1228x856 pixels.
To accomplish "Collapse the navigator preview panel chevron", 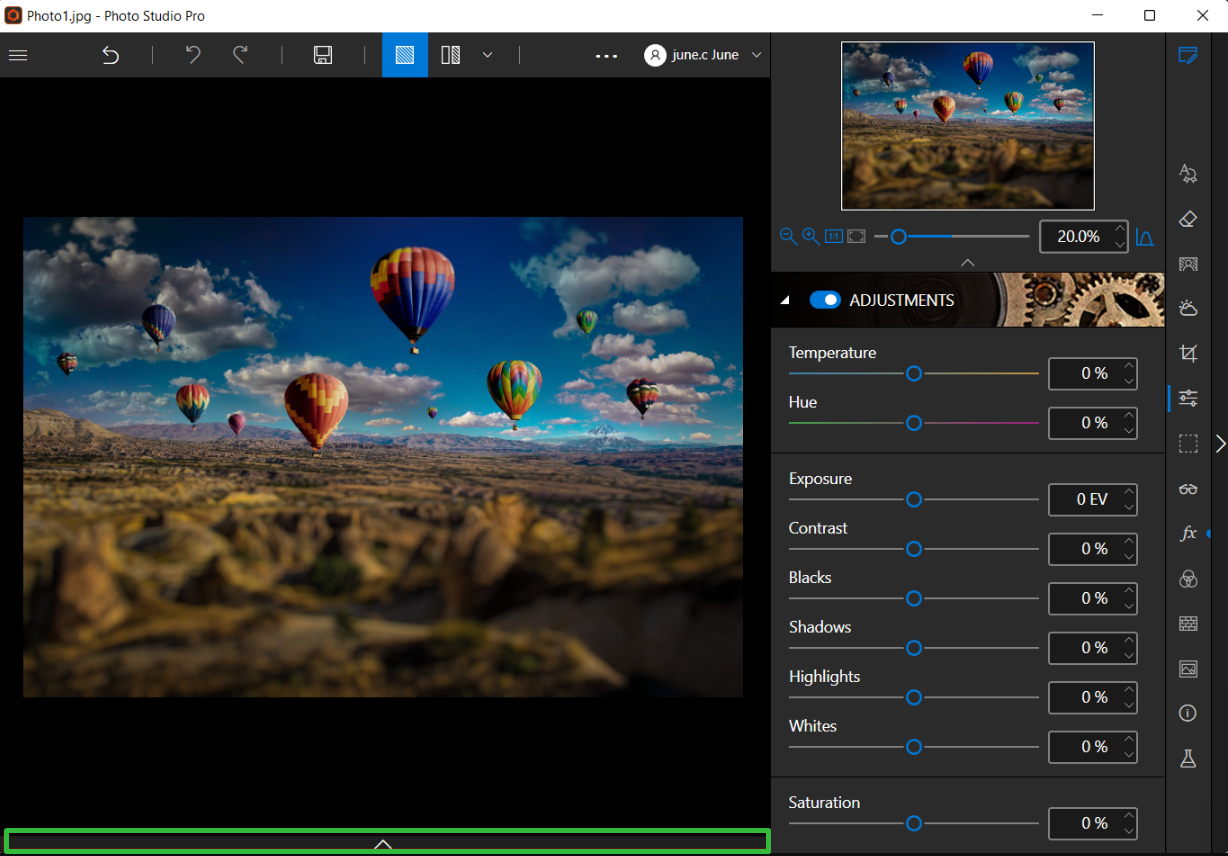I will [x=967, y=262].
